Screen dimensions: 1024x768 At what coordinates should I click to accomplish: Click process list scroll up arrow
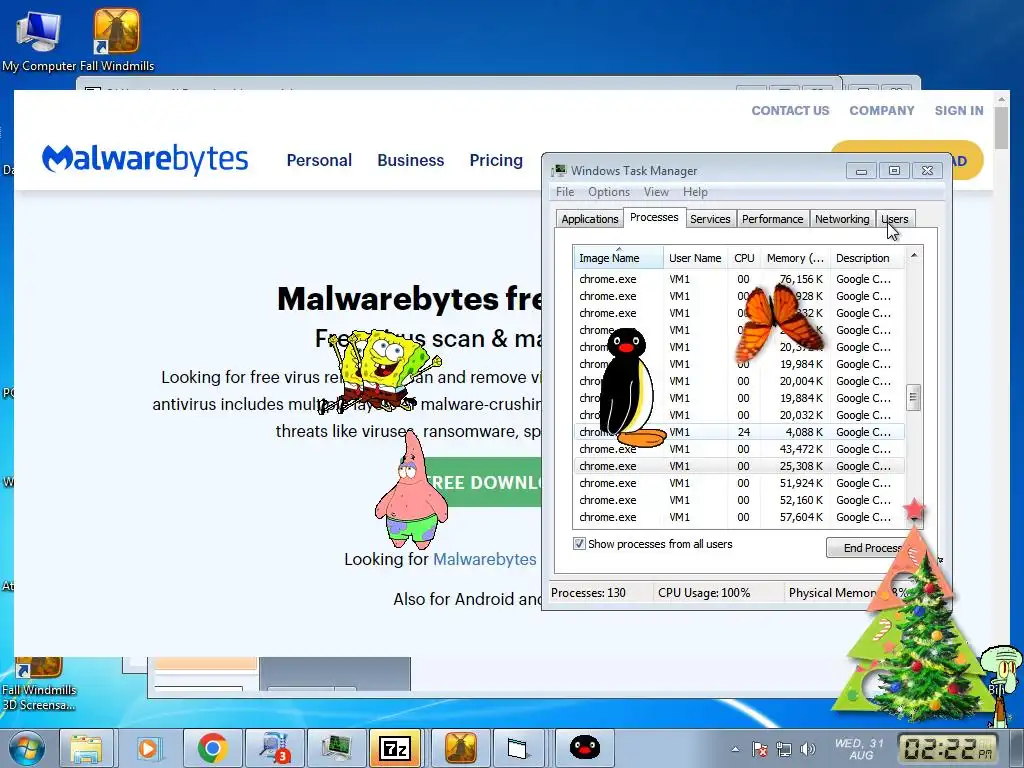click(x=914, y=255)
